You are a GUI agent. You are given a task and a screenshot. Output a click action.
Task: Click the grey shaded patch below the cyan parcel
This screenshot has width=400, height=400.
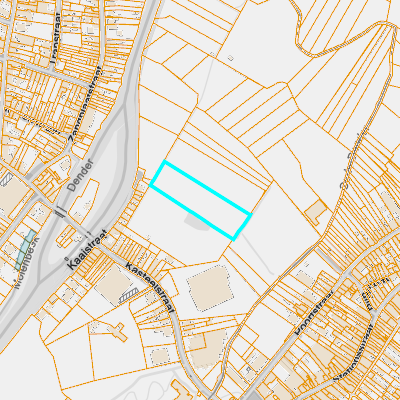coord(197,222)
